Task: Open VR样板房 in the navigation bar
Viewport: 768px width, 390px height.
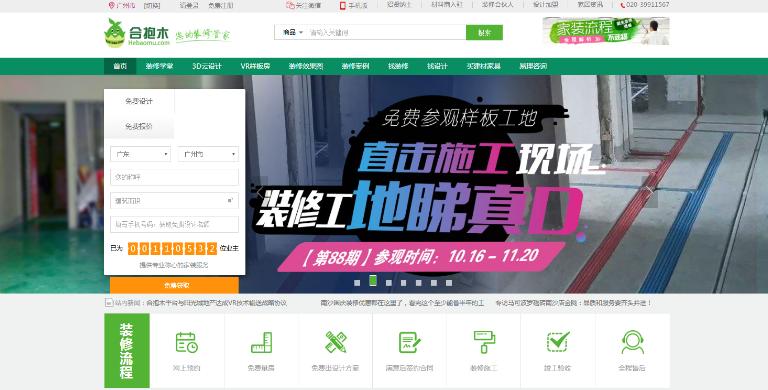Action: [255, 66]
